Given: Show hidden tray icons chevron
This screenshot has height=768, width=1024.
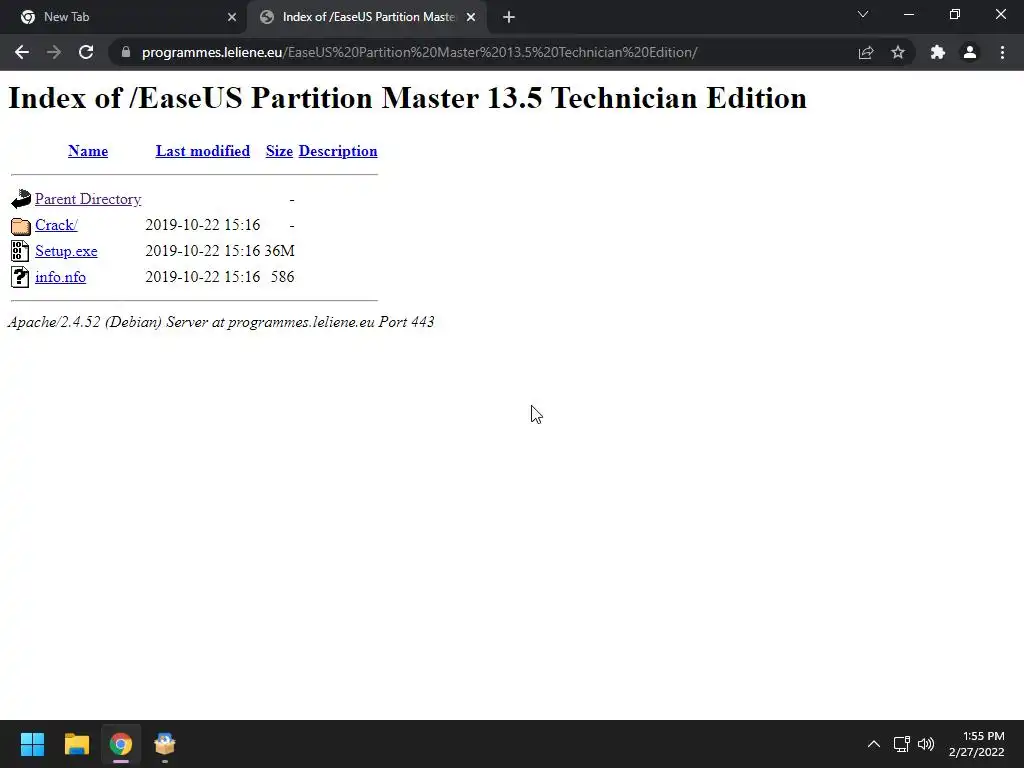Looking at the screenshot, I should click(x=874, y=744).
